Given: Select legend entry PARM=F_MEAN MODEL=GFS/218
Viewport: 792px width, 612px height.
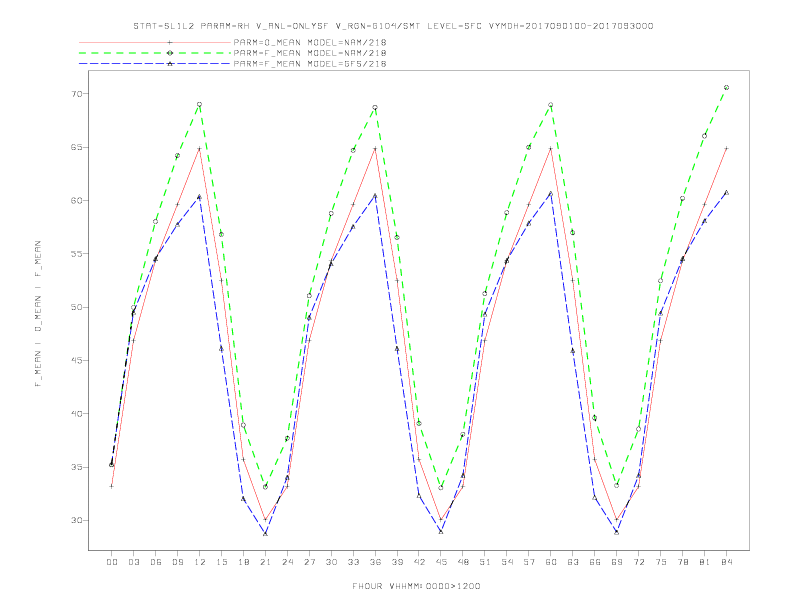Looking at the screenshot, I should [310, 64].
